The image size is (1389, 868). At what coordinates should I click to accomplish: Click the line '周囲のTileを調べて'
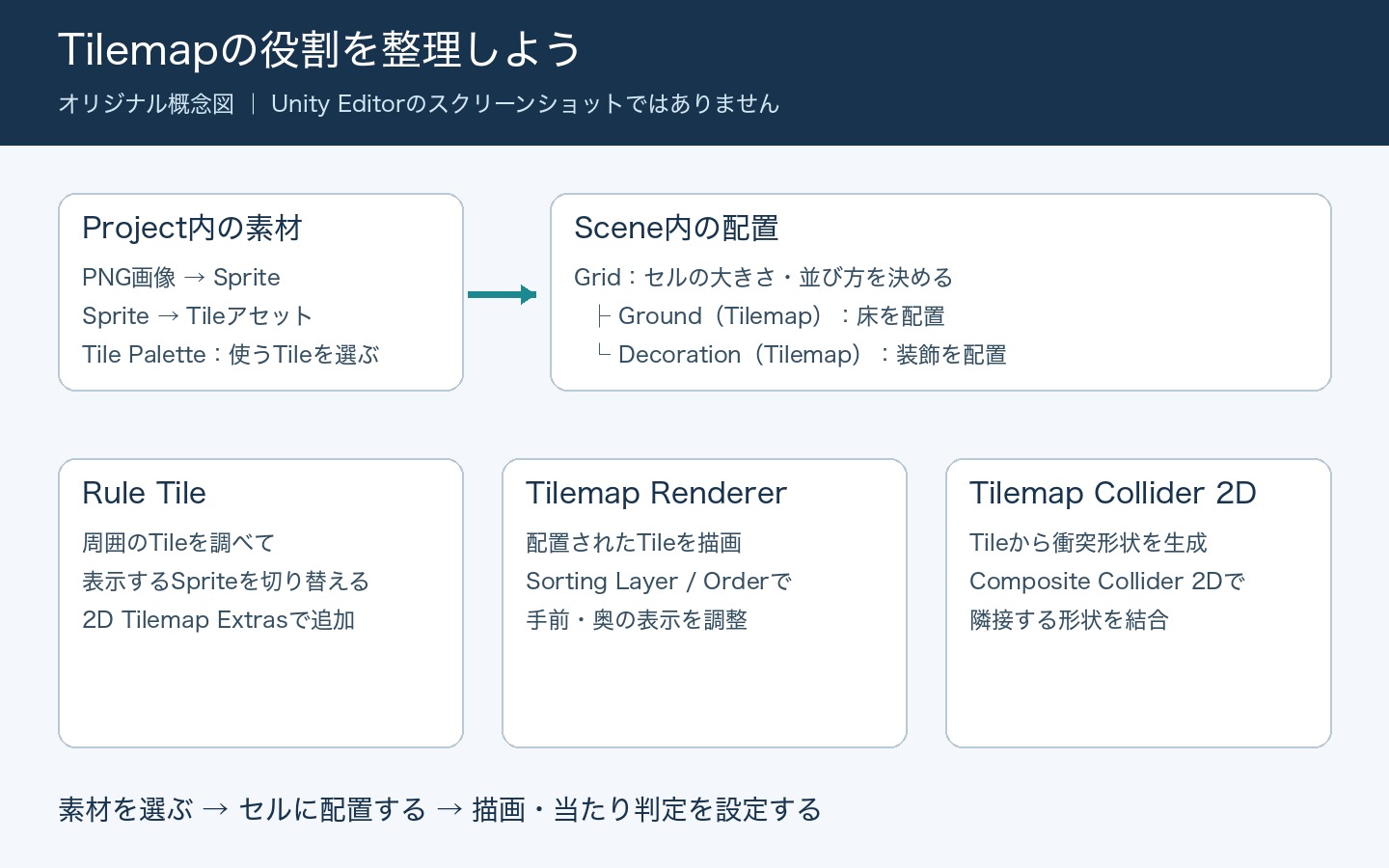point(178,543)
